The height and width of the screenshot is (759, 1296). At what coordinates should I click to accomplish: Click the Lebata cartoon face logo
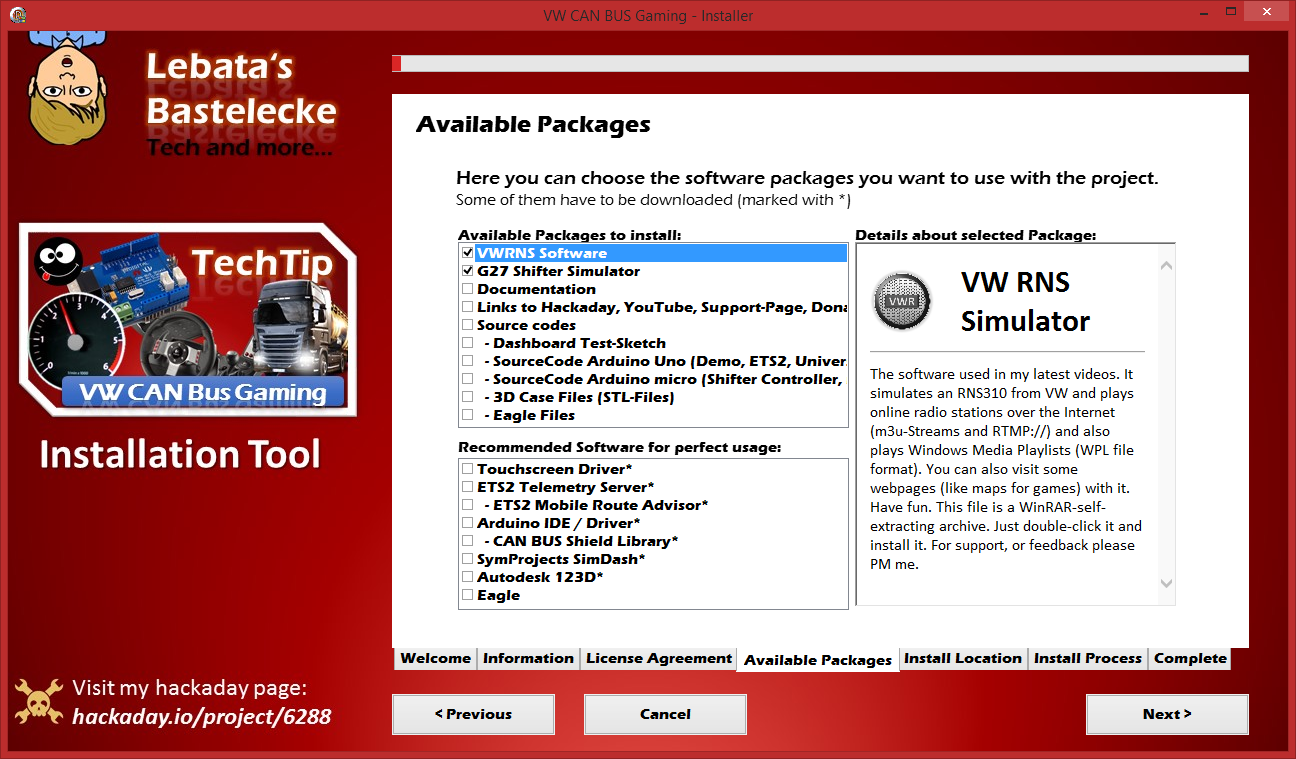point(68,90)
